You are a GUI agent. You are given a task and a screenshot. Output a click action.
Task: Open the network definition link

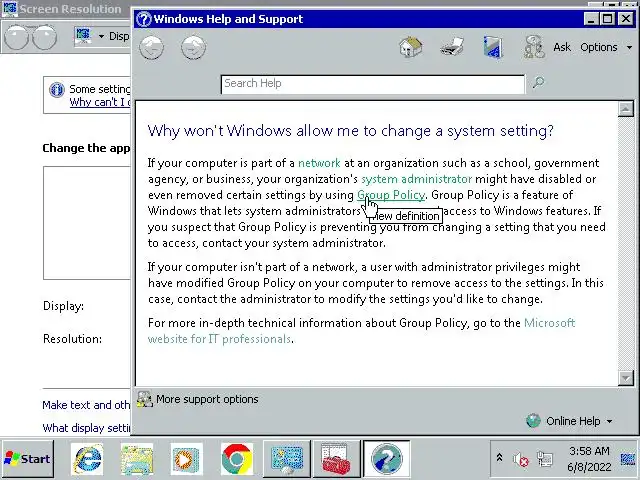[319, 163]
